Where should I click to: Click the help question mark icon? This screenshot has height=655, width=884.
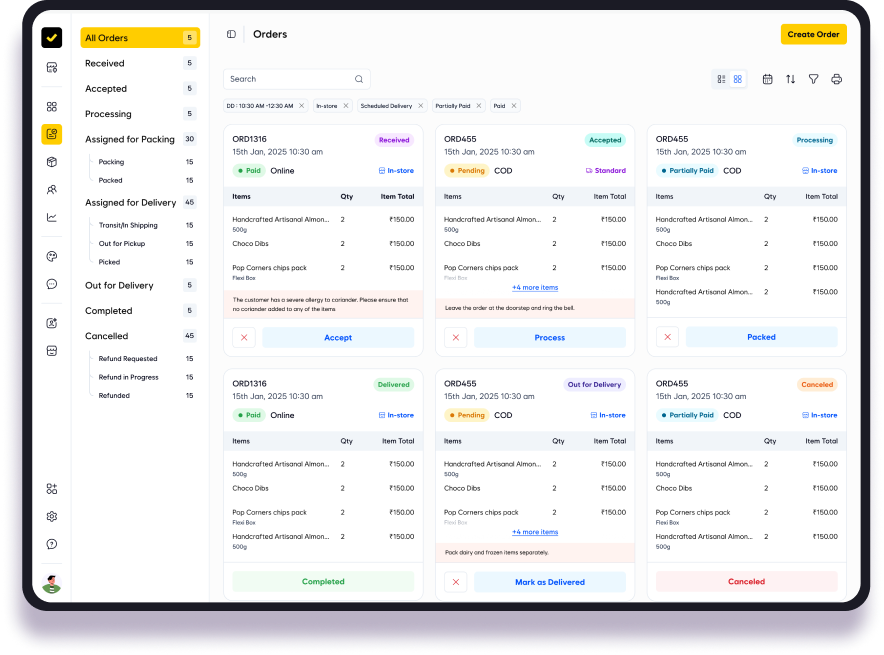click(52, 544)
